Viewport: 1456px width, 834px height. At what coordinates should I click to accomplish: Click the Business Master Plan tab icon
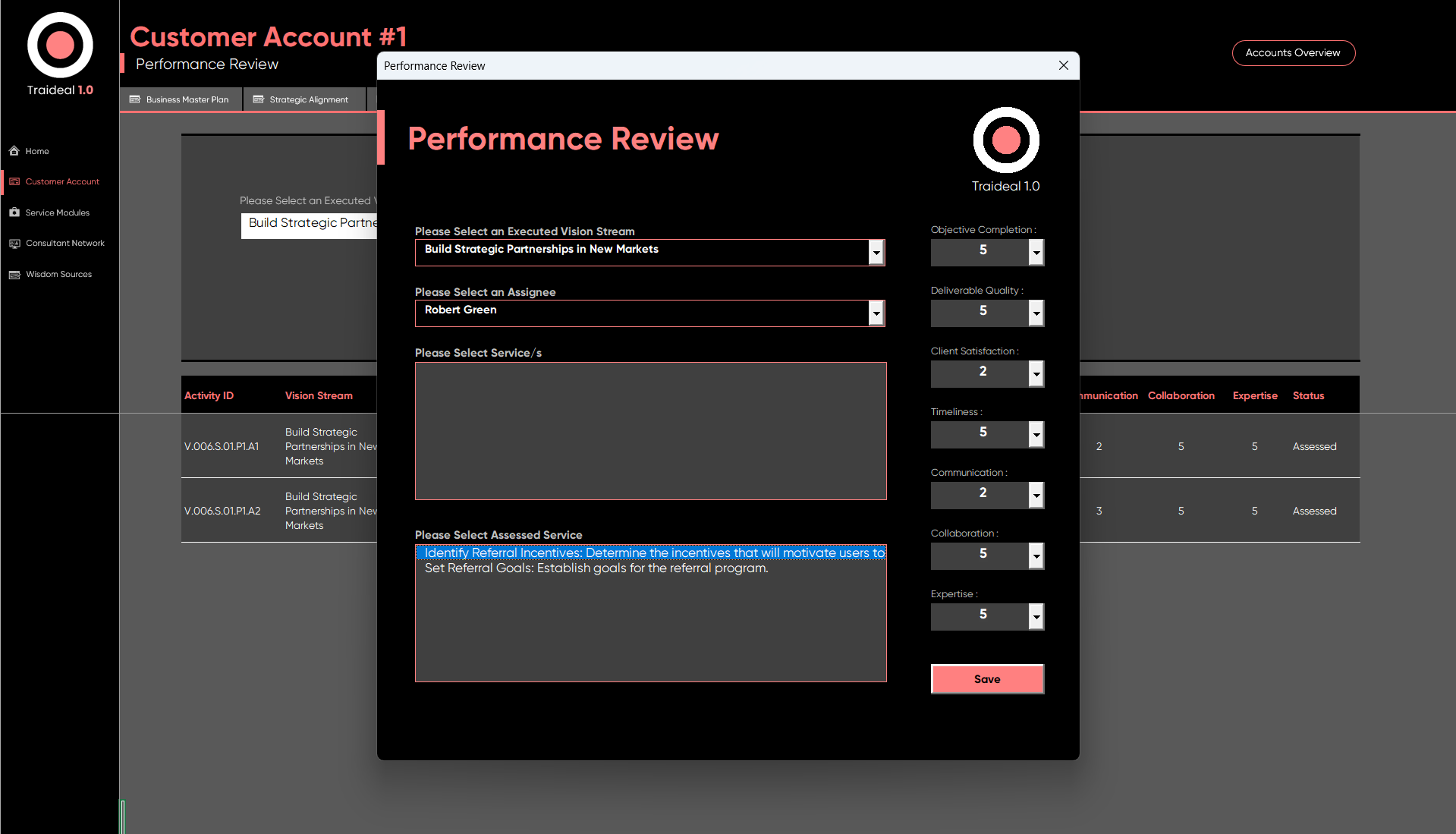[x=135, y=99]
